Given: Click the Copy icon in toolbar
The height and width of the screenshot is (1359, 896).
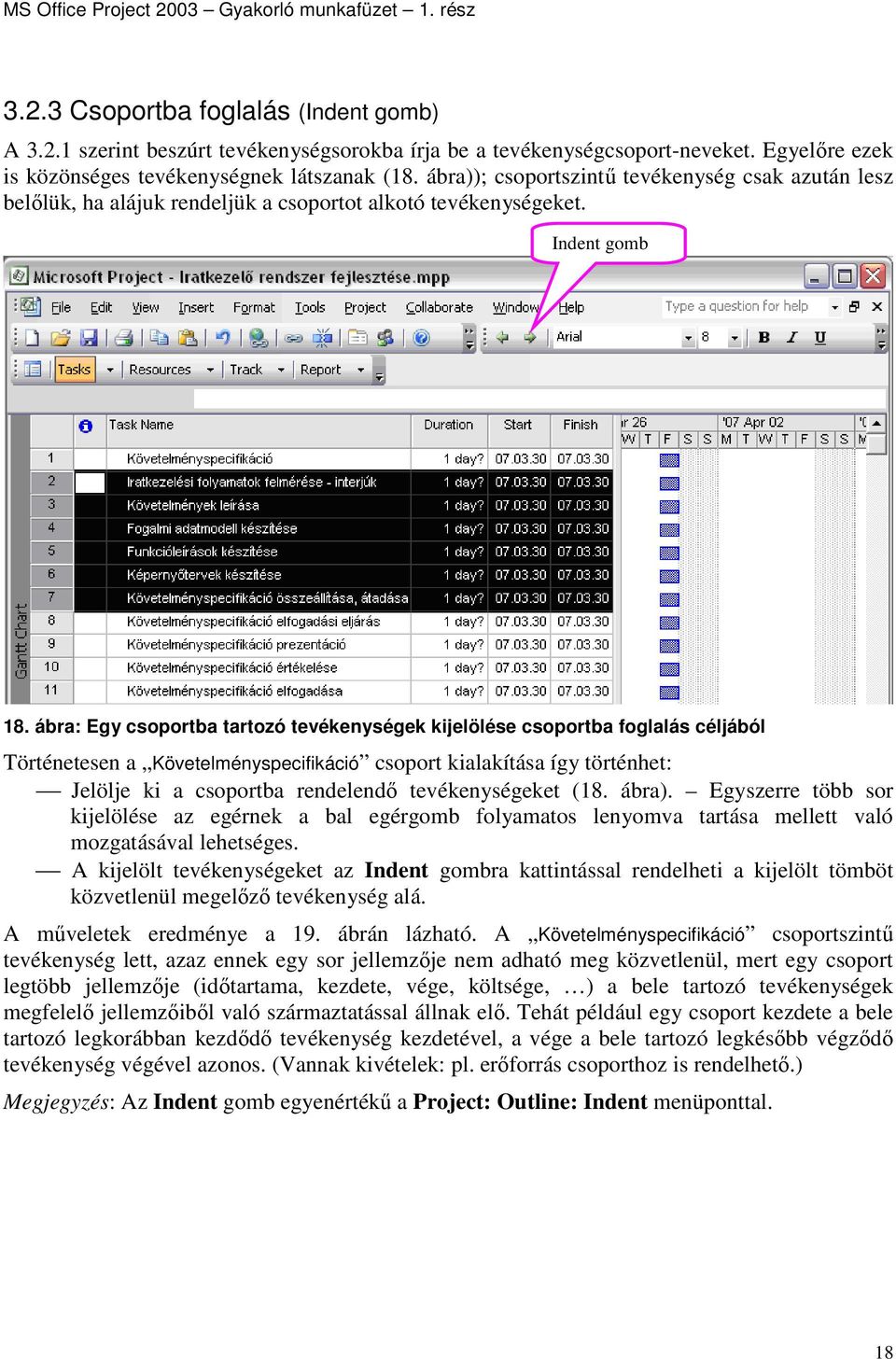Looking at the screenshot, I should (160, 338).
